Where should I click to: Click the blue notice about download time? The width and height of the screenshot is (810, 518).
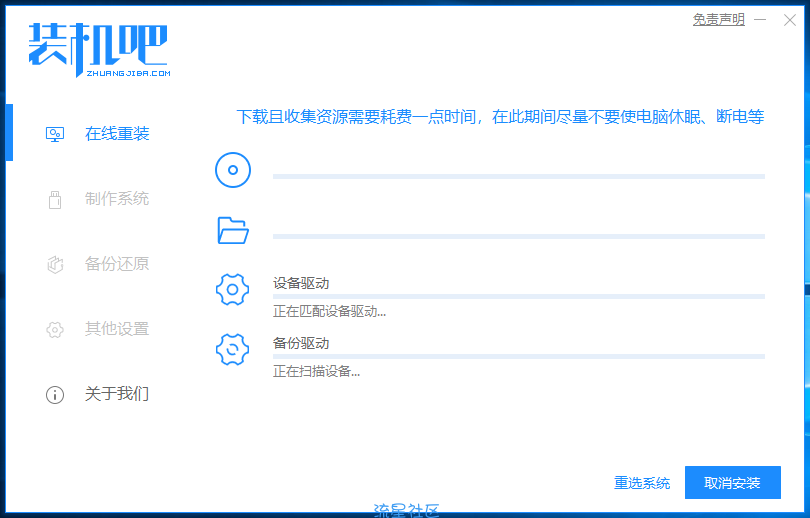coord(500,117)
